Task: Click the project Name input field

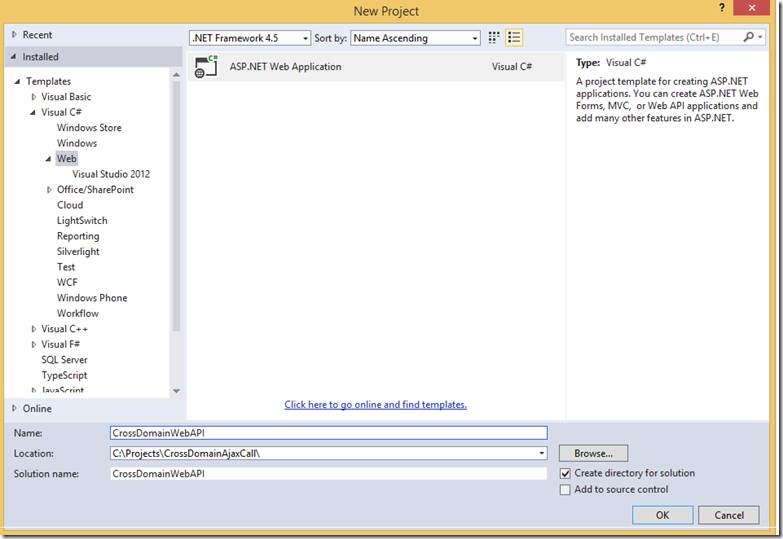Action: pos(329,433)
